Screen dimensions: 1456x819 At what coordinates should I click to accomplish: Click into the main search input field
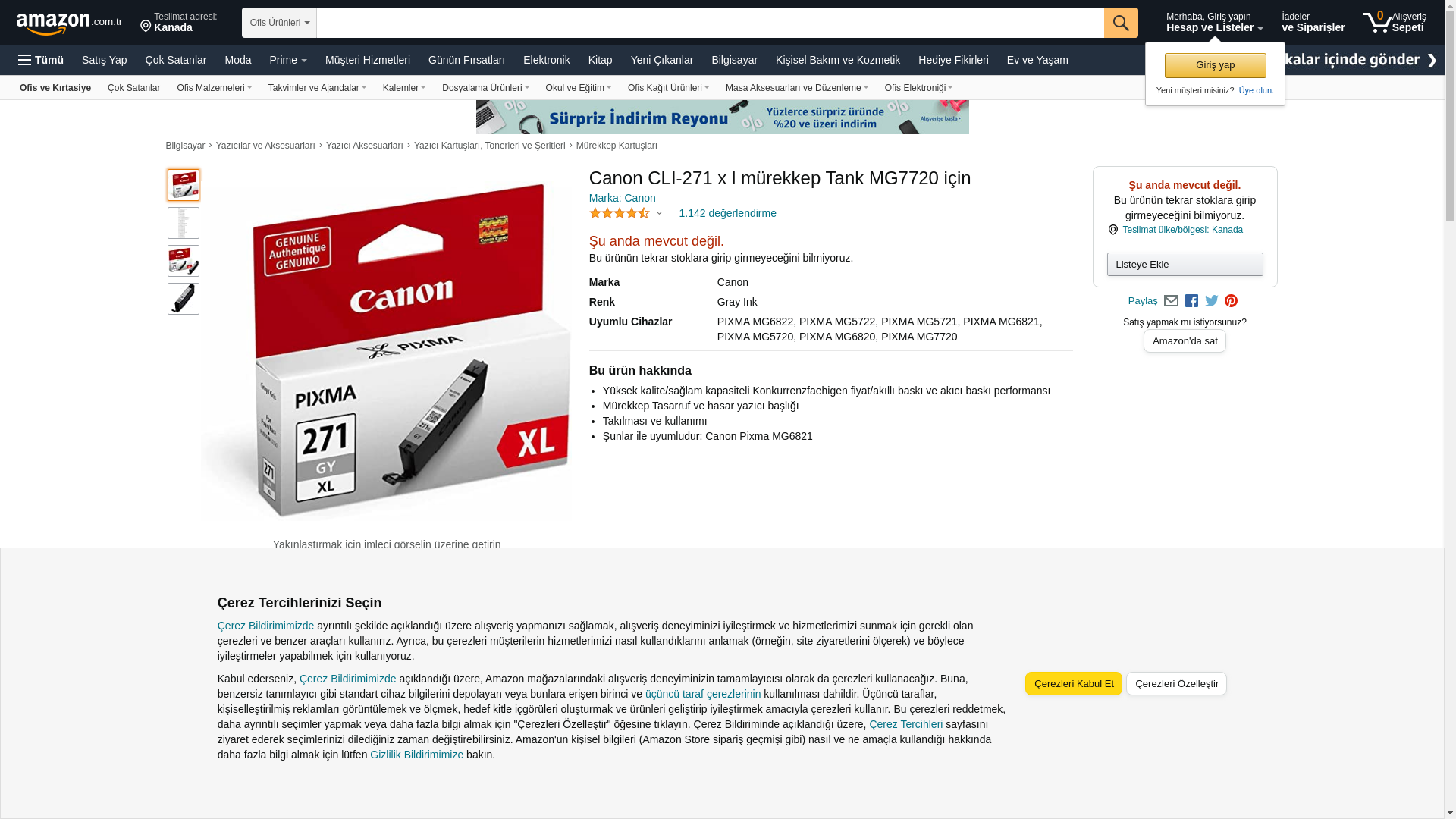click(x=710, y=23)
